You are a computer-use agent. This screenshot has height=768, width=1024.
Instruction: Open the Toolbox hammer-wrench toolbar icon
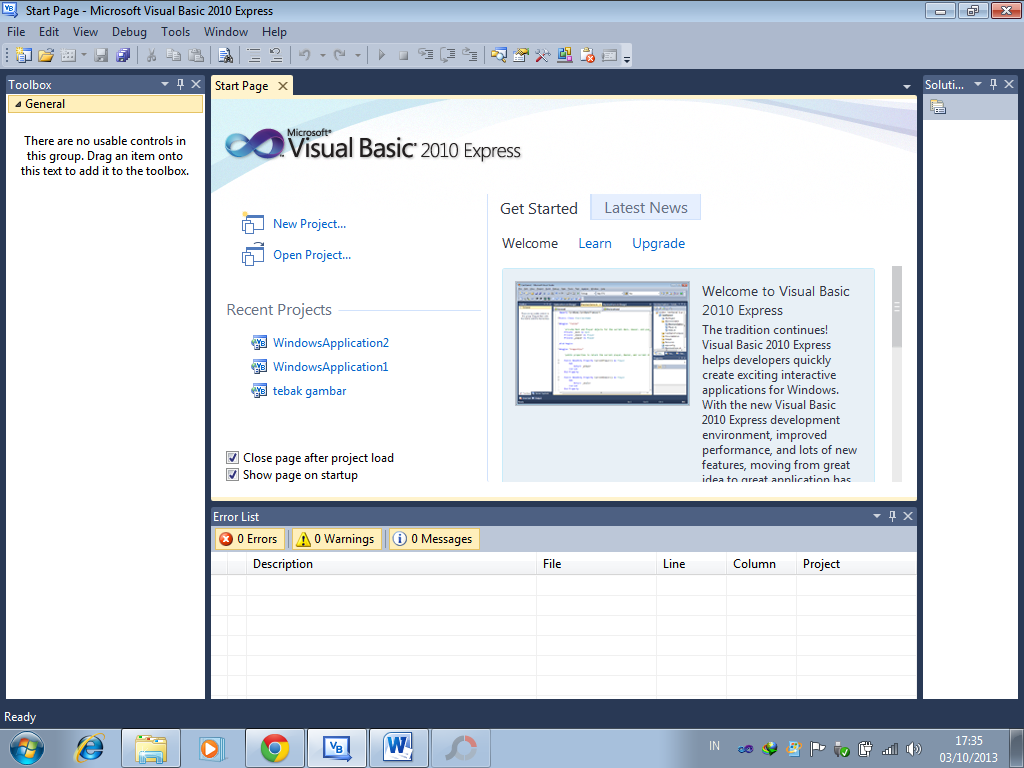point(543,56)
